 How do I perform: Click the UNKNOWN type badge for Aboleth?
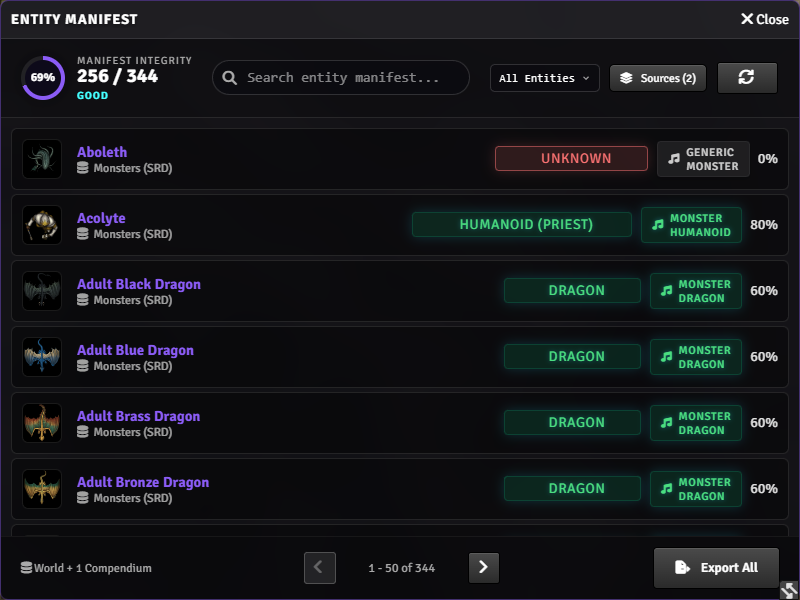click(571, 159)
